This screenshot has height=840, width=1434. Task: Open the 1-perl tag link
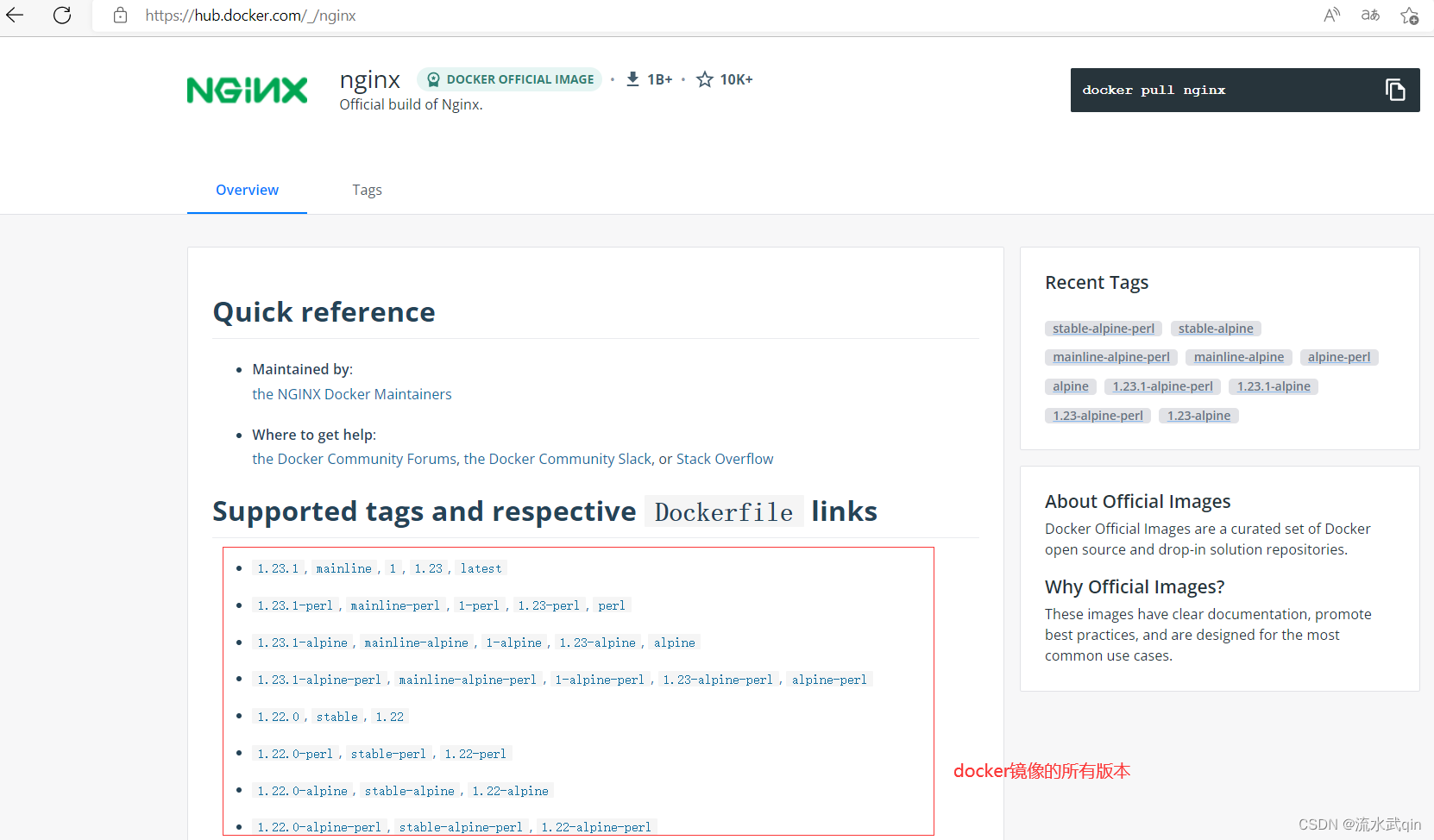coord(479,605)
